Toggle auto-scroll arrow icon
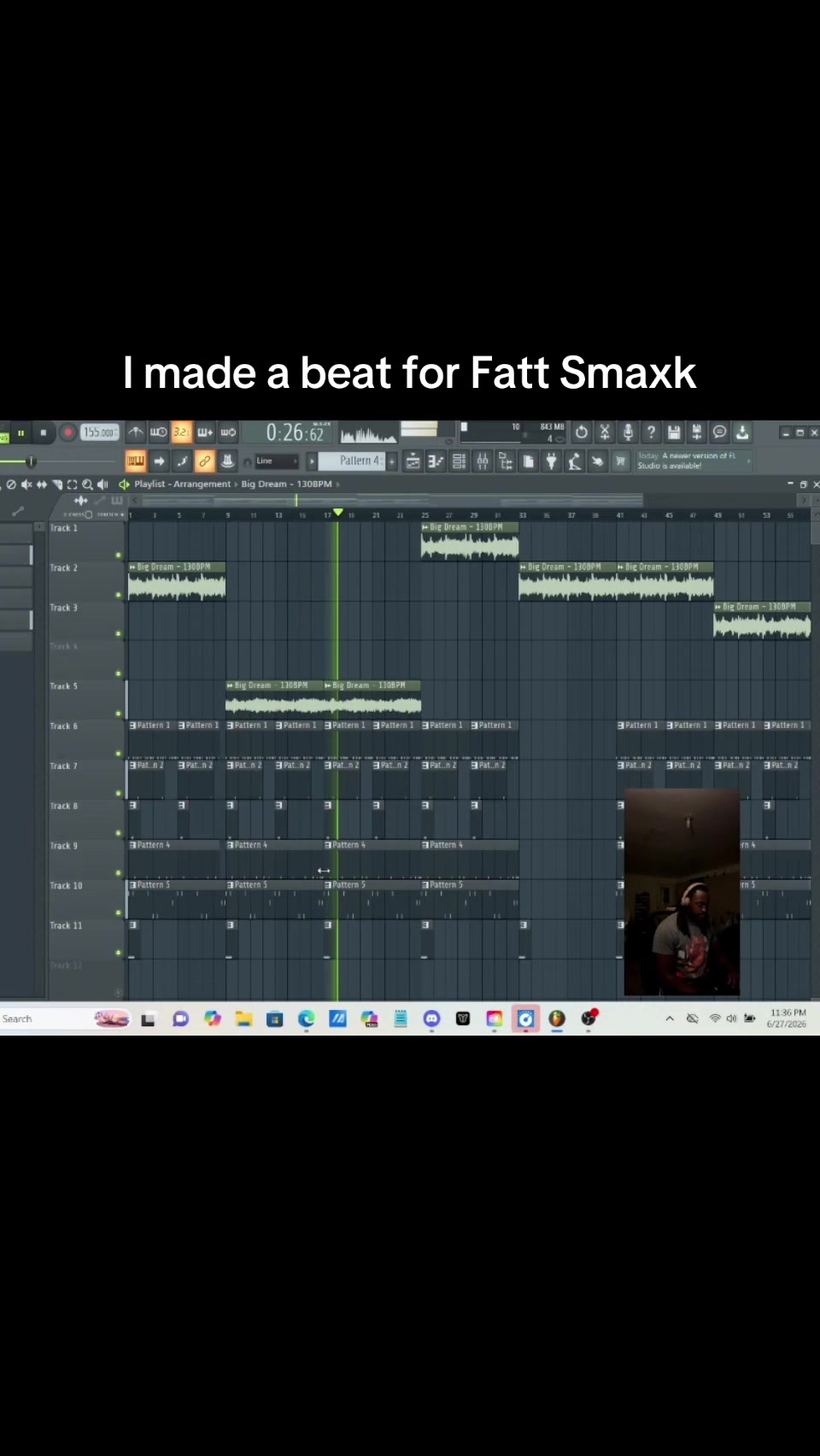The image size is (820, 1456). pyautogui.click(x=159, y=461)
